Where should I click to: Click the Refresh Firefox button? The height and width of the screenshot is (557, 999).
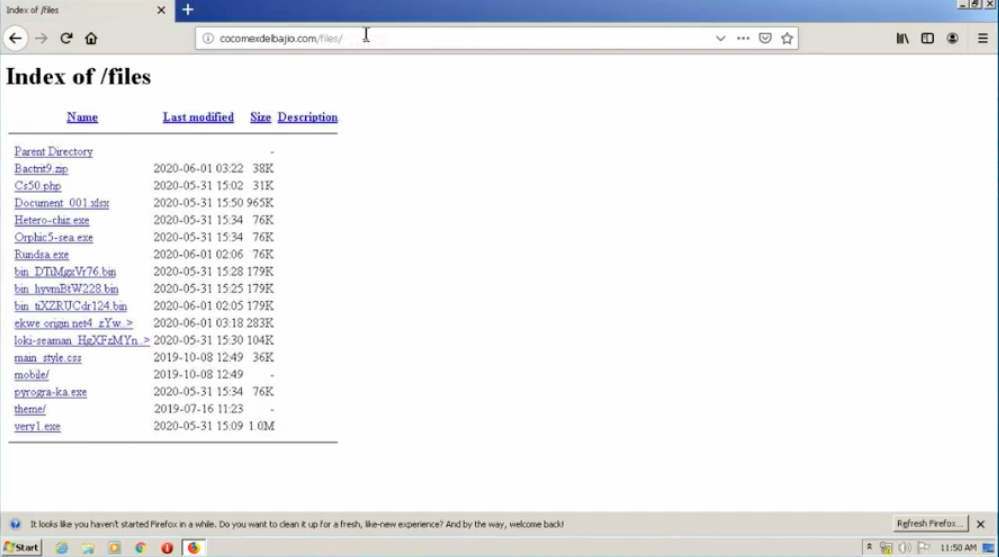pos(930,524)
